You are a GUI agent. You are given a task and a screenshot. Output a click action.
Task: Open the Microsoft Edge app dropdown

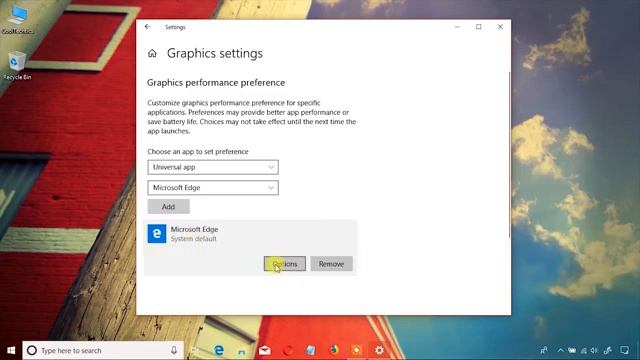coord(213,188)
